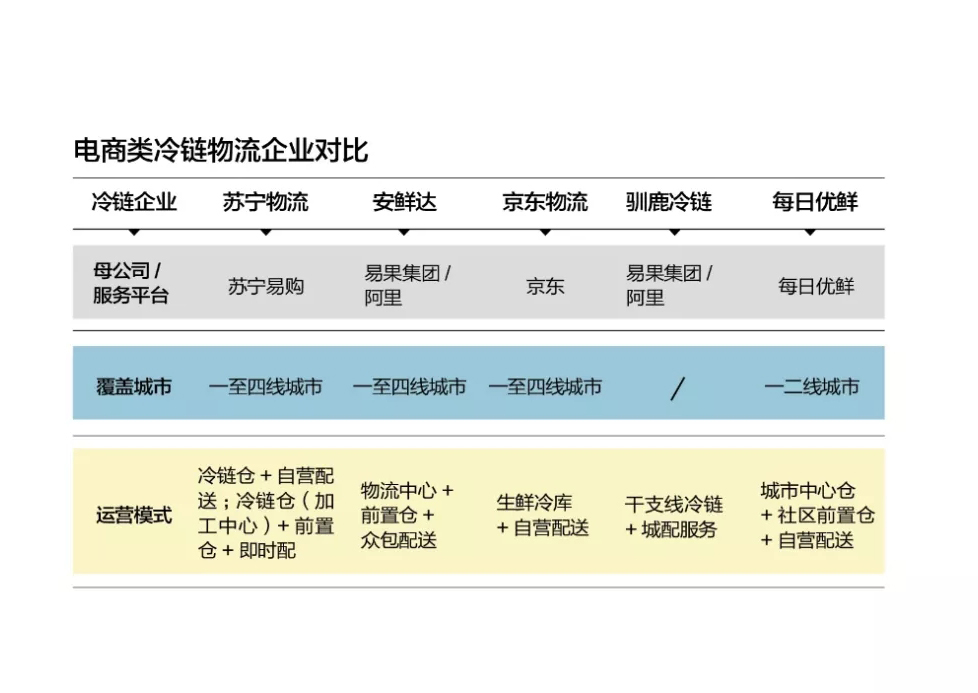Click 一至四线城市 in the 京东物流 column
This screenshot has height=693, width=978.
click(545, 387)
